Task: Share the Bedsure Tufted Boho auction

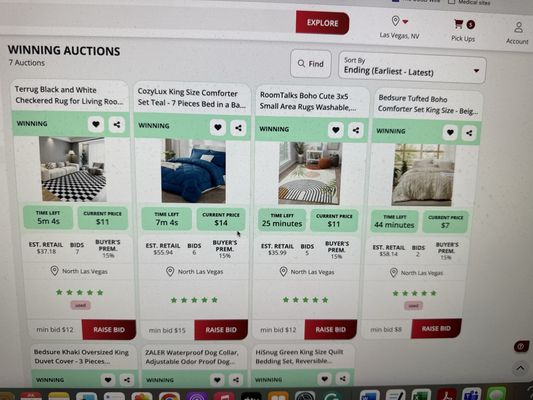Action: coord(469,133)
